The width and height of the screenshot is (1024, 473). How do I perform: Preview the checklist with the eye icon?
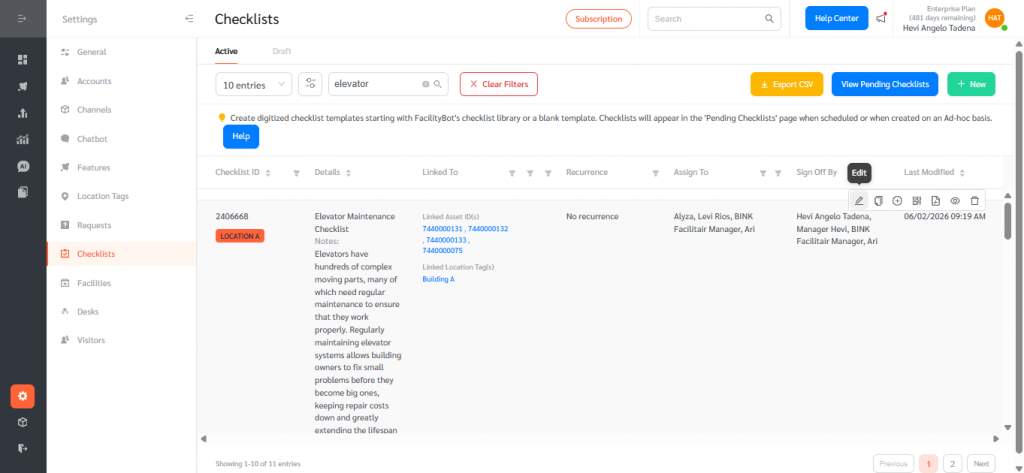pyautogui.click(x=955, y=201)
